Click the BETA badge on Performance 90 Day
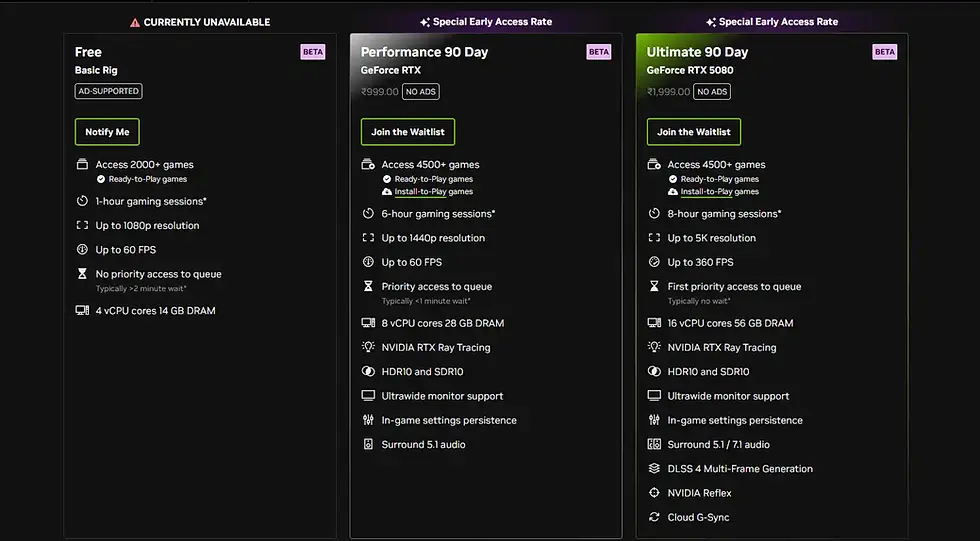980x541 pixels. pyautogui.click(x=599, y=52)
